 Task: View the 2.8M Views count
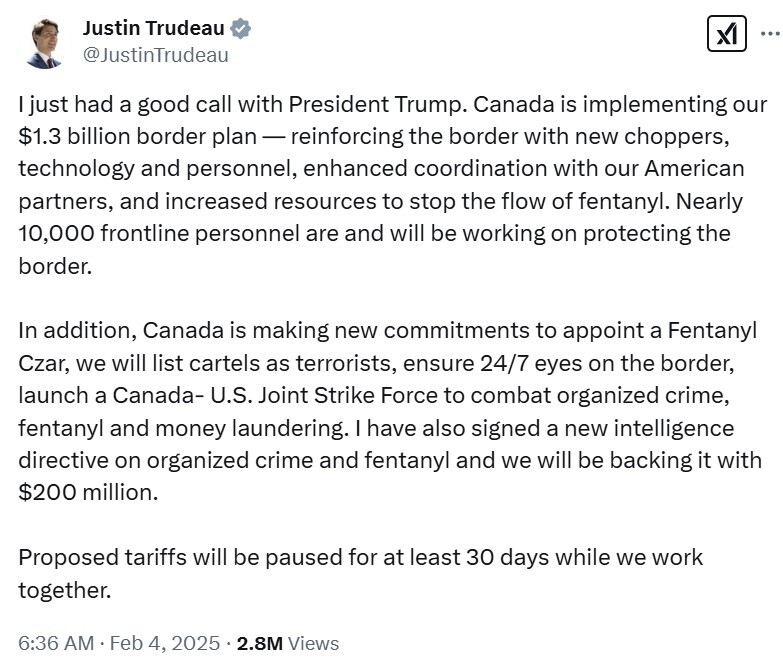288,643
